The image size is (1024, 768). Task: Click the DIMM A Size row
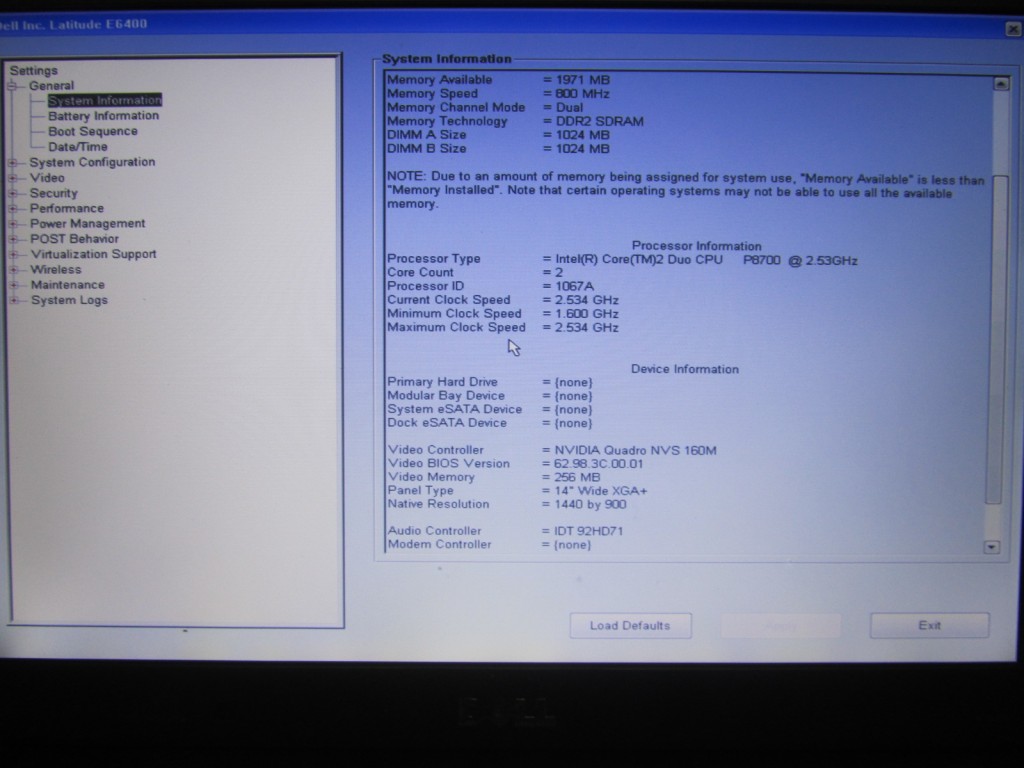click(498, 135)
